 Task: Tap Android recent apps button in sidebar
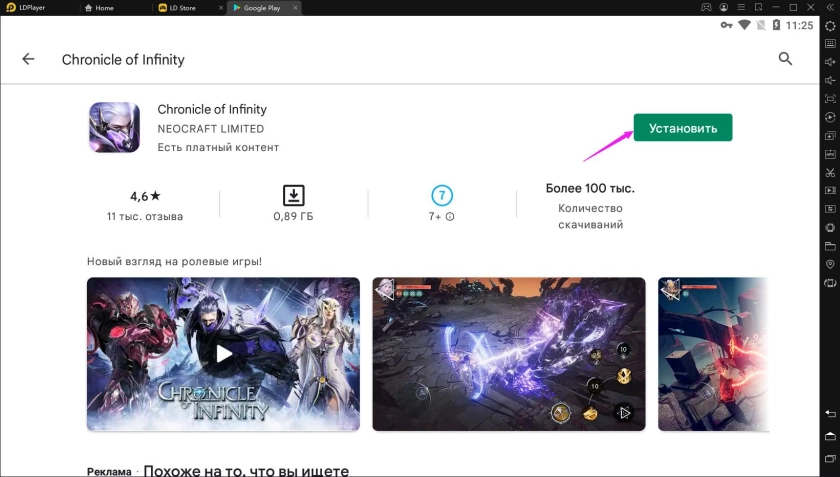[x=830, y=458]
